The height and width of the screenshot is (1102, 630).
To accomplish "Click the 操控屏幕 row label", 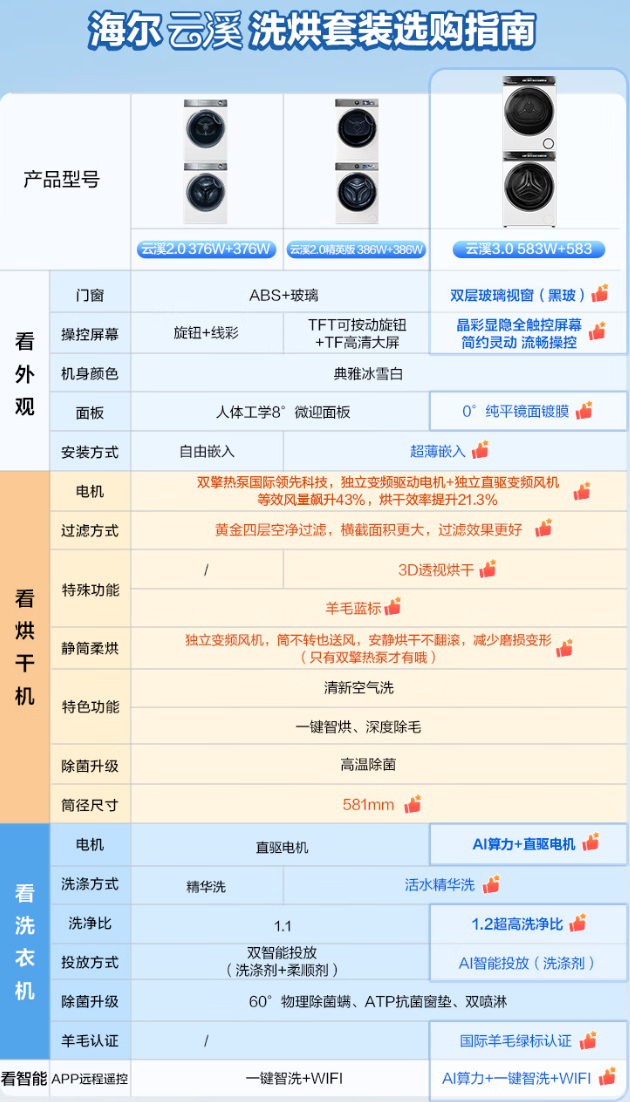I will pyautogui.click(x=89, y=334).
